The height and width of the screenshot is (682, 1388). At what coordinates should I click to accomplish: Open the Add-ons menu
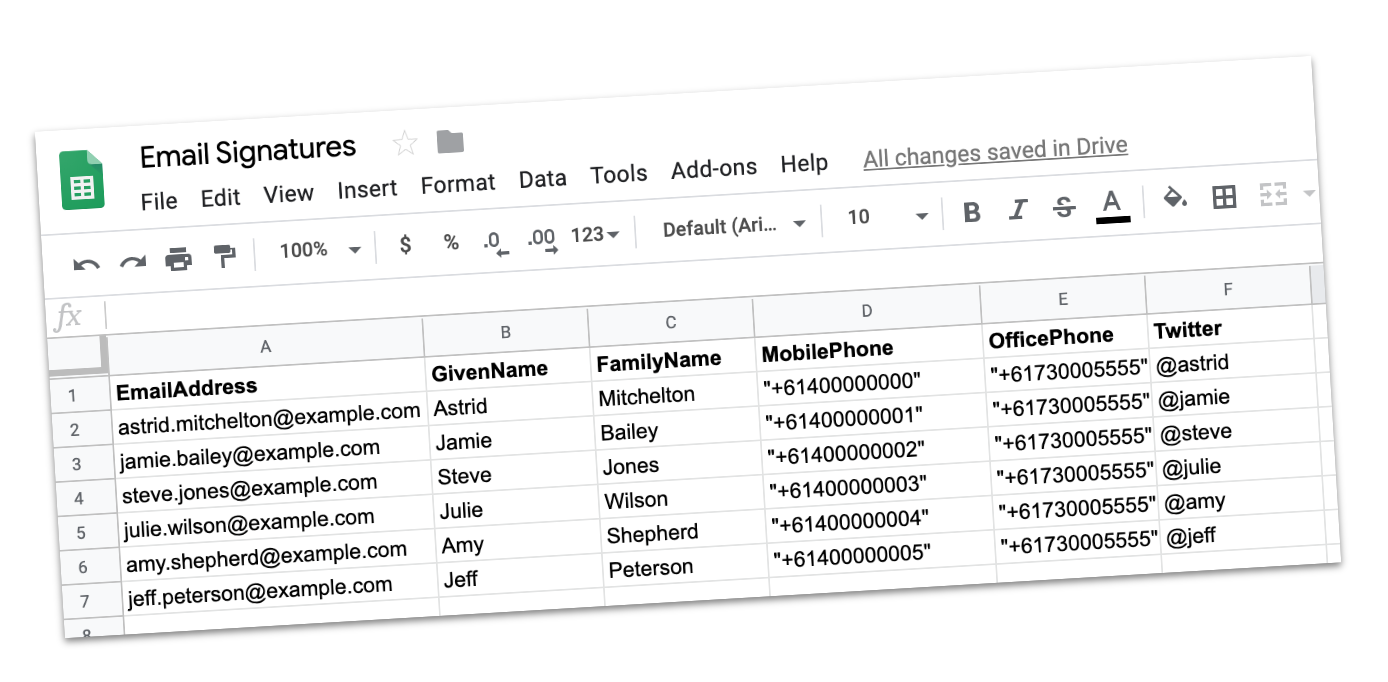coord(713,169)
